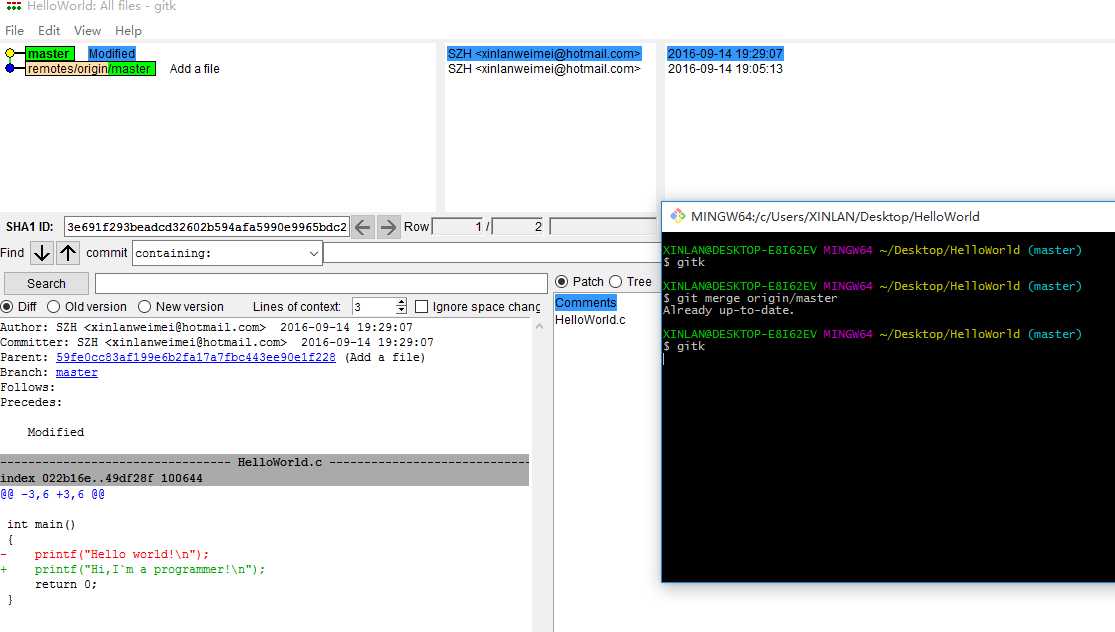Click the current Row number field

pyautogui.click(x=459, y=227)
